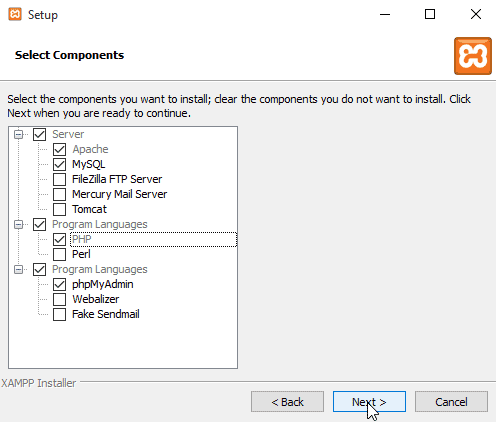Select the Apache label

[90, 149]
